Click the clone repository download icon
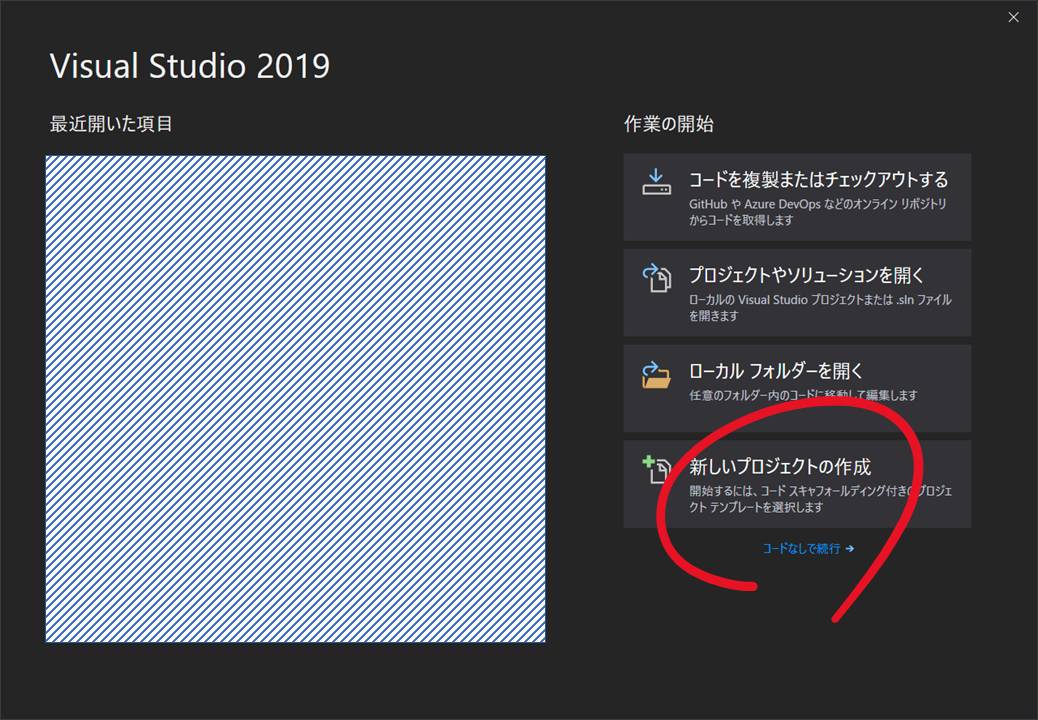Screen dimensions: 1038x720 click(x=656, y=182)
